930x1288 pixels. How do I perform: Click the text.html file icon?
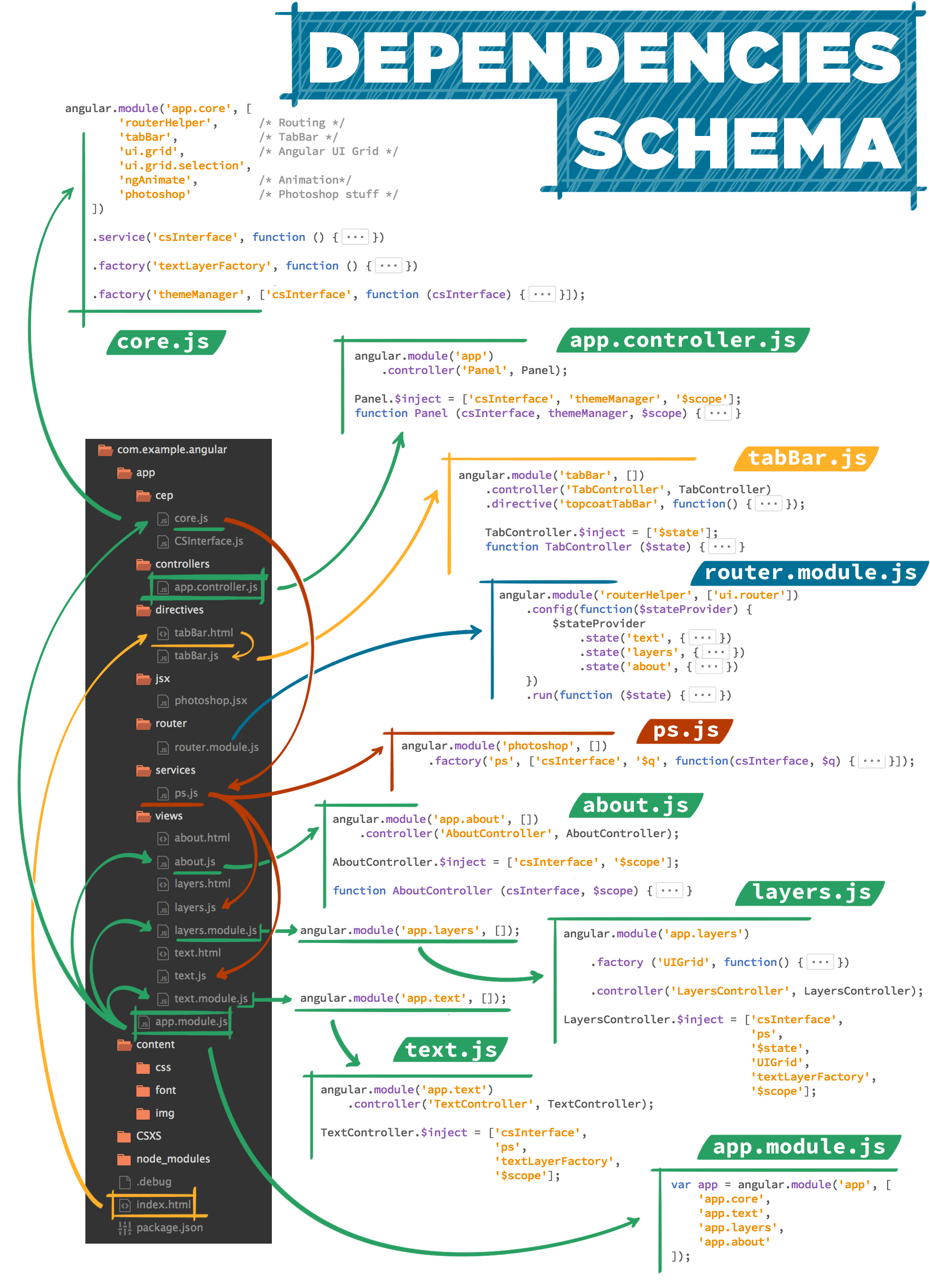[x=163, y=954]
